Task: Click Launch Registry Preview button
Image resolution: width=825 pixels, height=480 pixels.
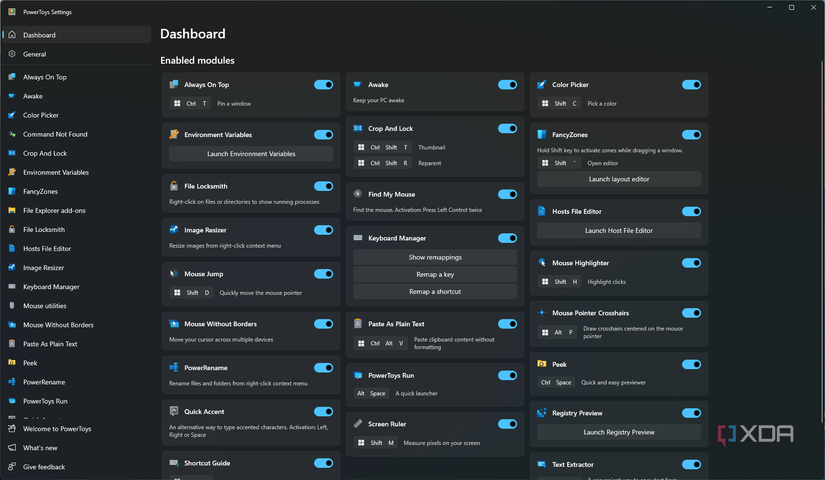Action: click(x=619, y=432)
